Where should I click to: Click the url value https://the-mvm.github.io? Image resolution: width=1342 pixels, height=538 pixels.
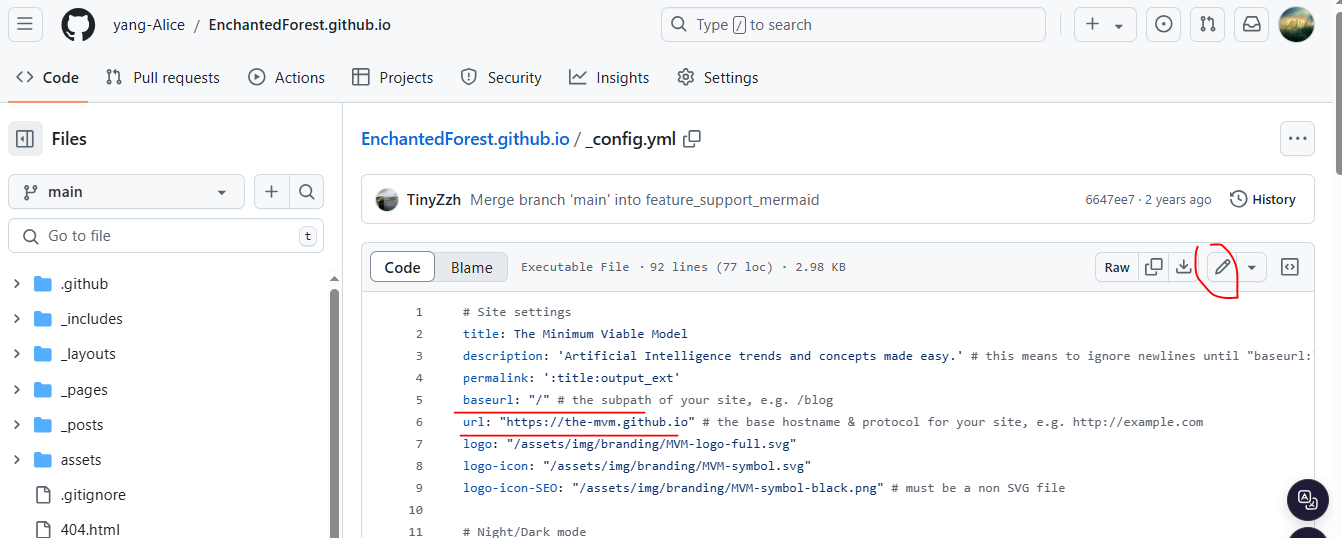597,422
